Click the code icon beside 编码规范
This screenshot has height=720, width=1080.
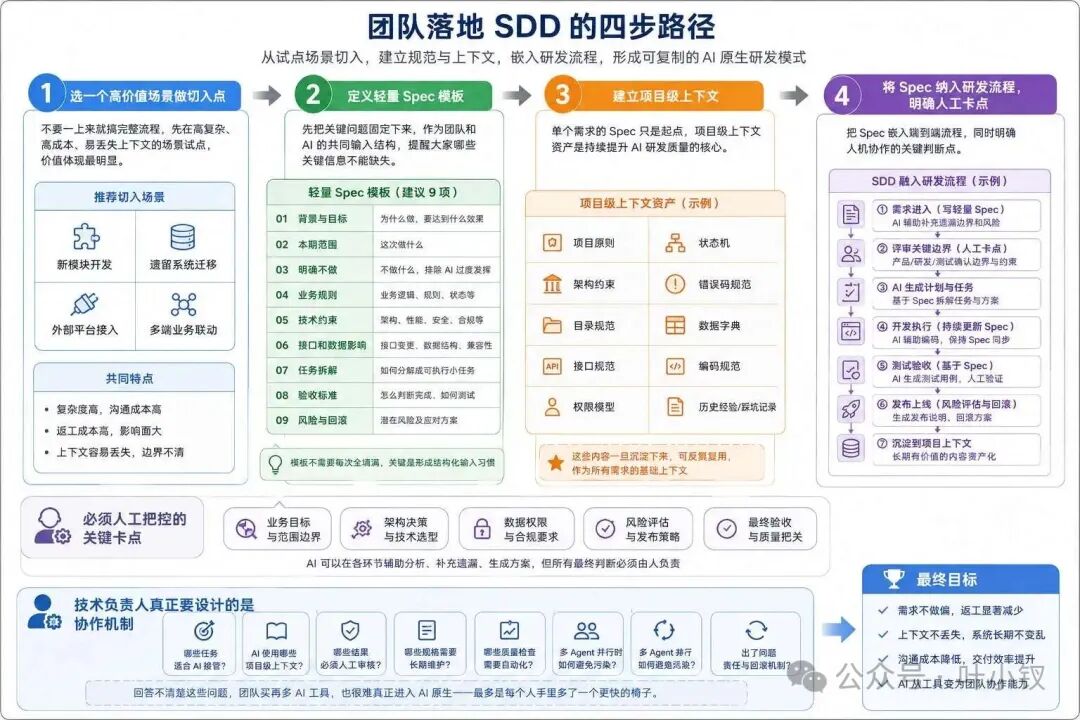click(x=675, y=367)
